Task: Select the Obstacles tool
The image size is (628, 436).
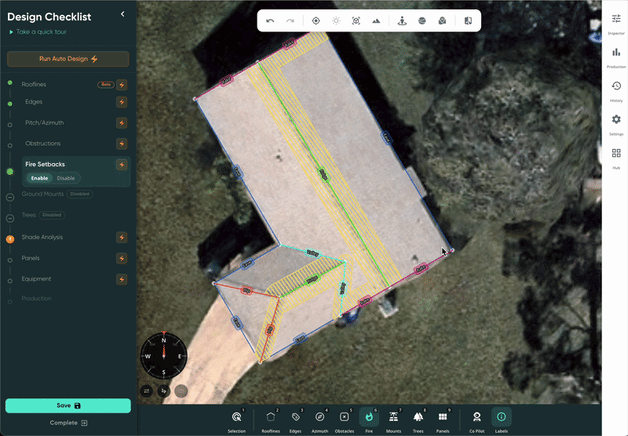Action: point(344,420)
